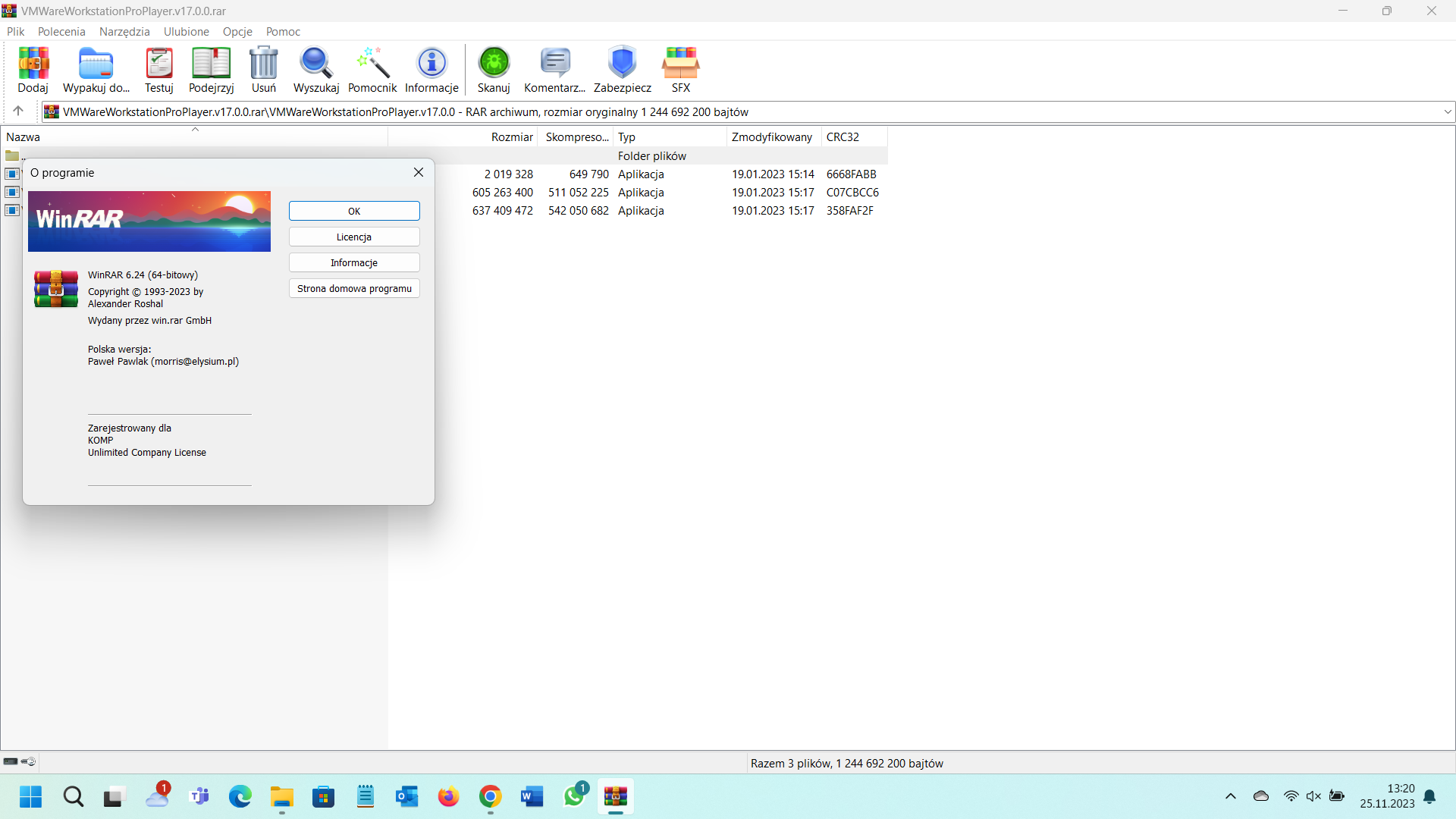1456x819 pixels.
Task: Click the Wypakuj do... extract icon
Action: tap(96, 70)
